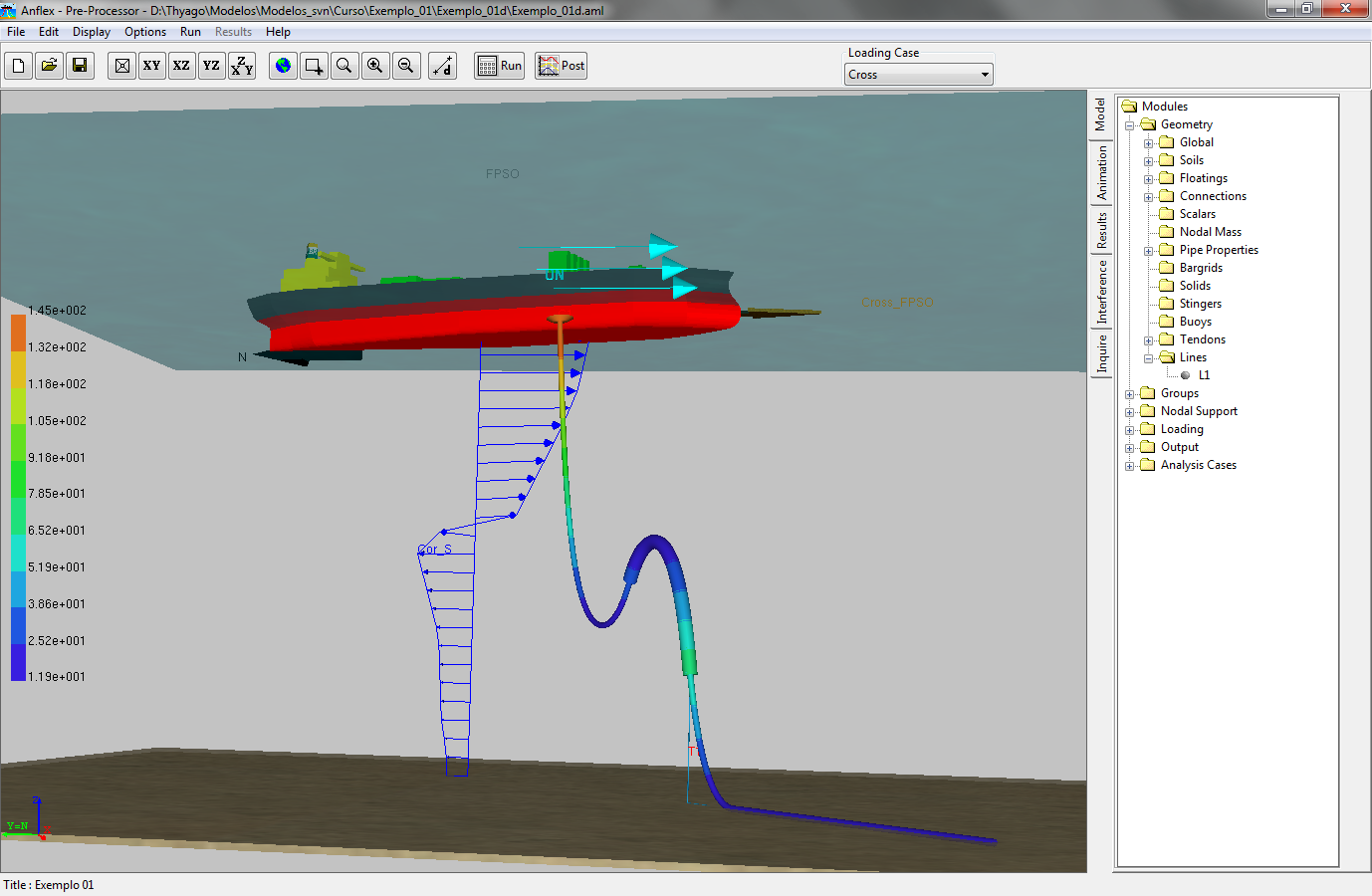Click the open file folder icon

click(49, 66)
